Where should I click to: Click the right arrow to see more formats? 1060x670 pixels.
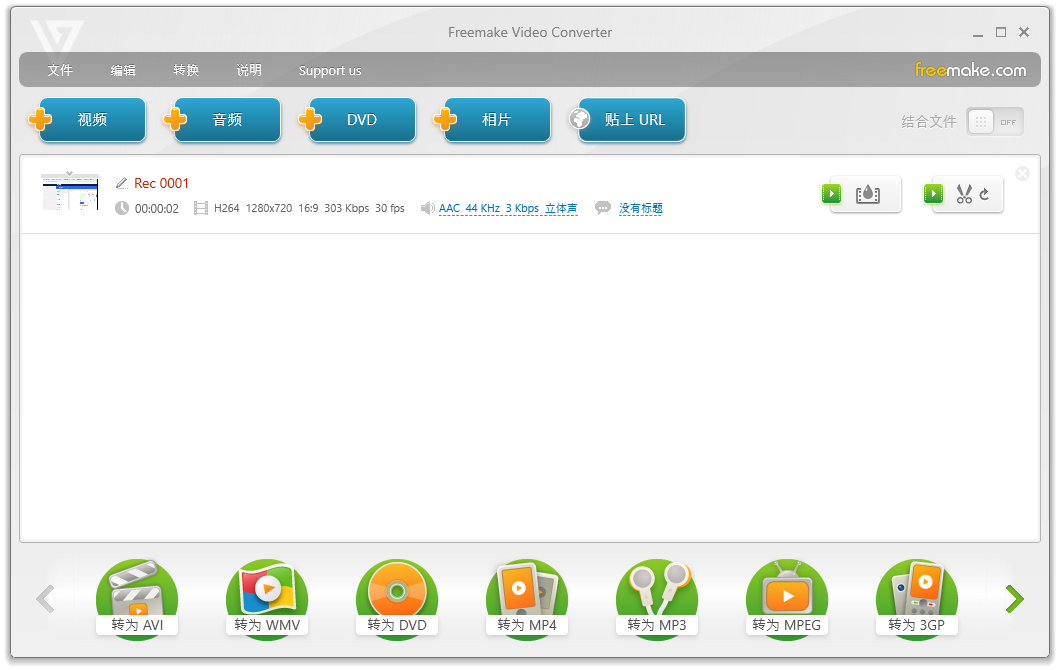tap(1014, 598)
